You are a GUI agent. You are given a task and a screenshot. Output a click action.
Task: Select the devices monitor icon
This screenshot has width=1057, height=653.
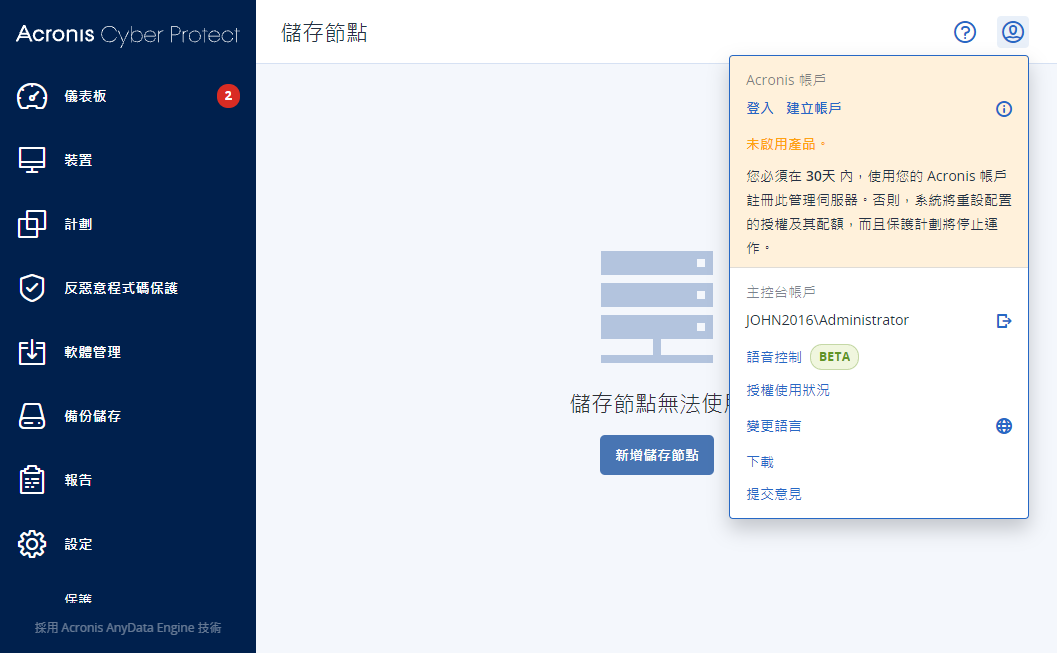(x=32, y=160)
